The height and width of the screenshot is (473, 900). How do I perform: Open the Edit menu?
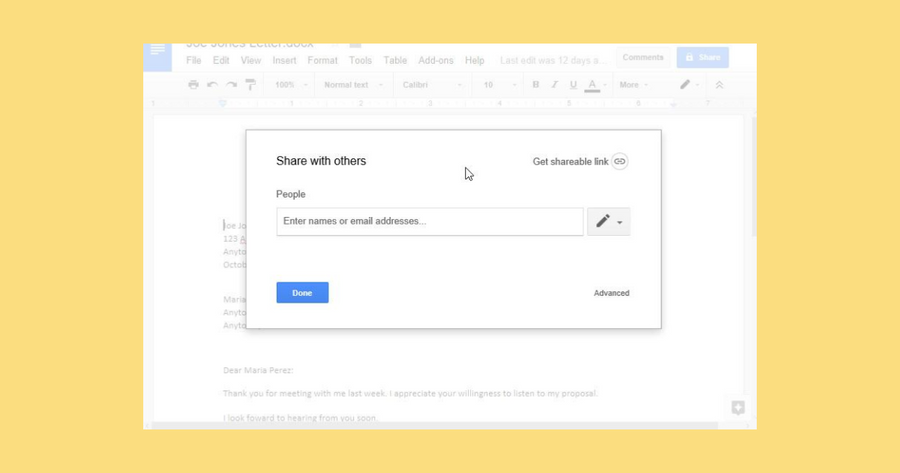(221, 60)
